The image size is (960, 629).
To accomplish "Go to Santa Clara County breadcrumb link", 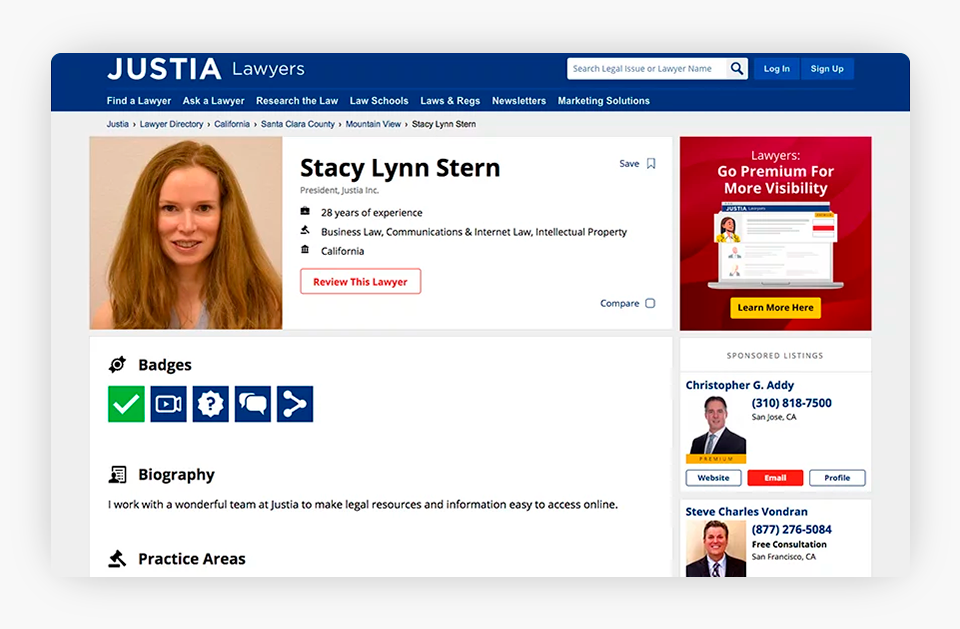I will (x=298, y=124).
